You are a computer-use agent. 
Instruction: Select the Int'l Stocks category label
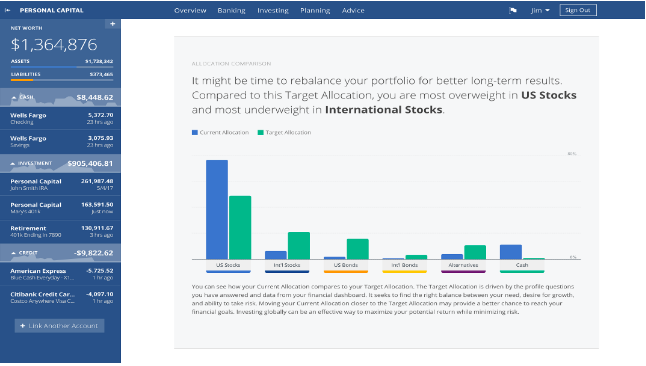coord(287,265)
